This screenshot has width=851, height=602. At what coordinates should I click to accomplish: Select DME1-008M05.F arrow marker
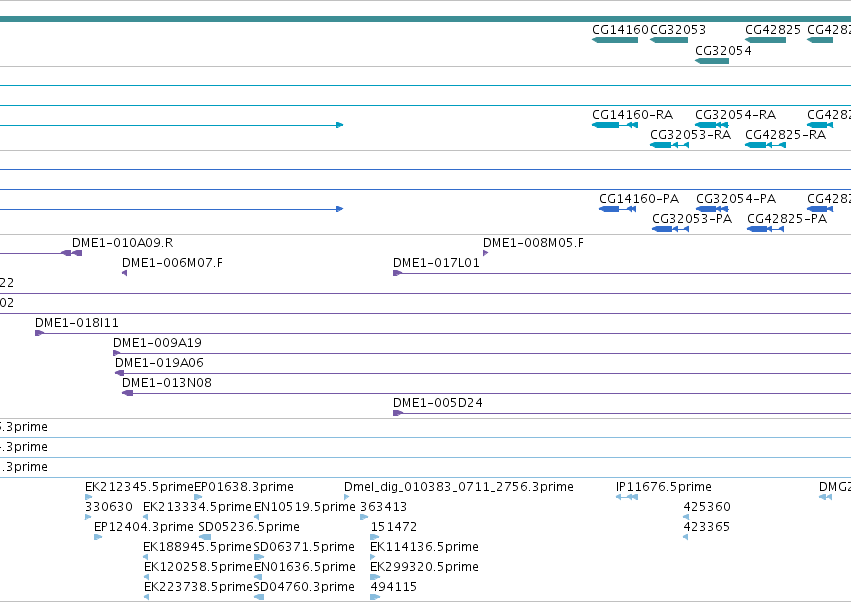[x=485, y=253]
